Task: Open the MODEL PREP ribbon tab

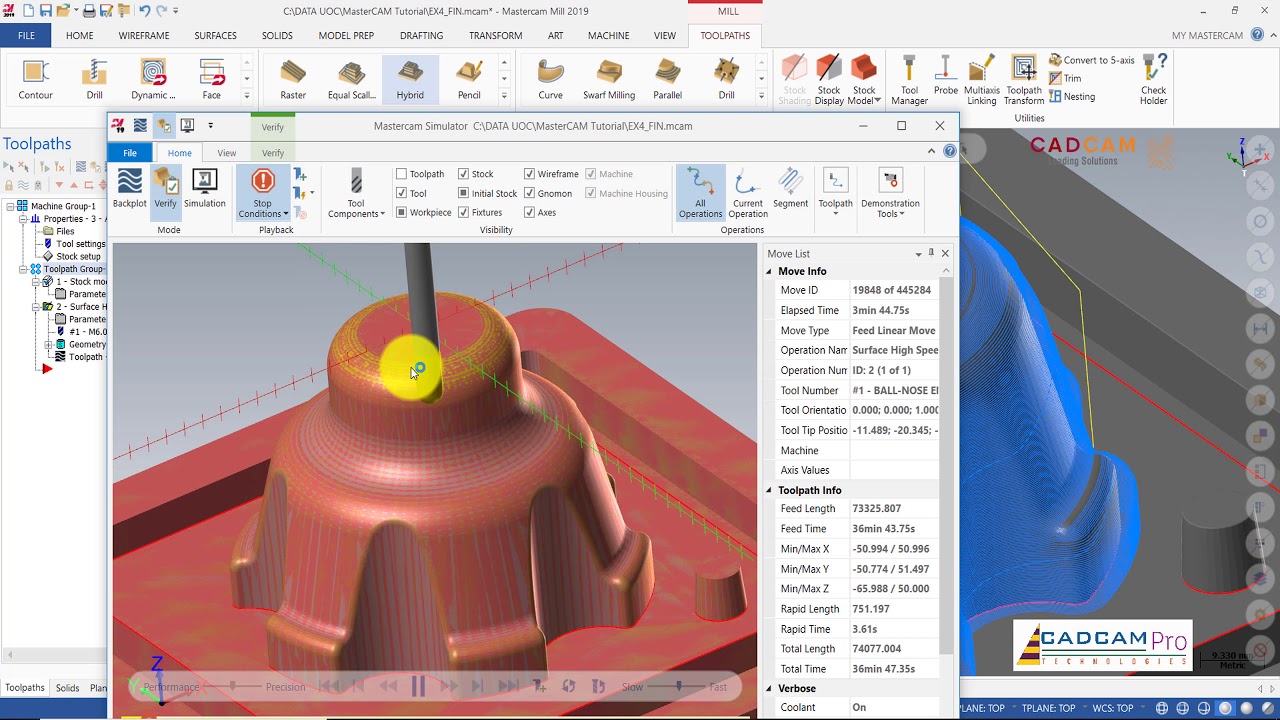Action: [346, 36]
